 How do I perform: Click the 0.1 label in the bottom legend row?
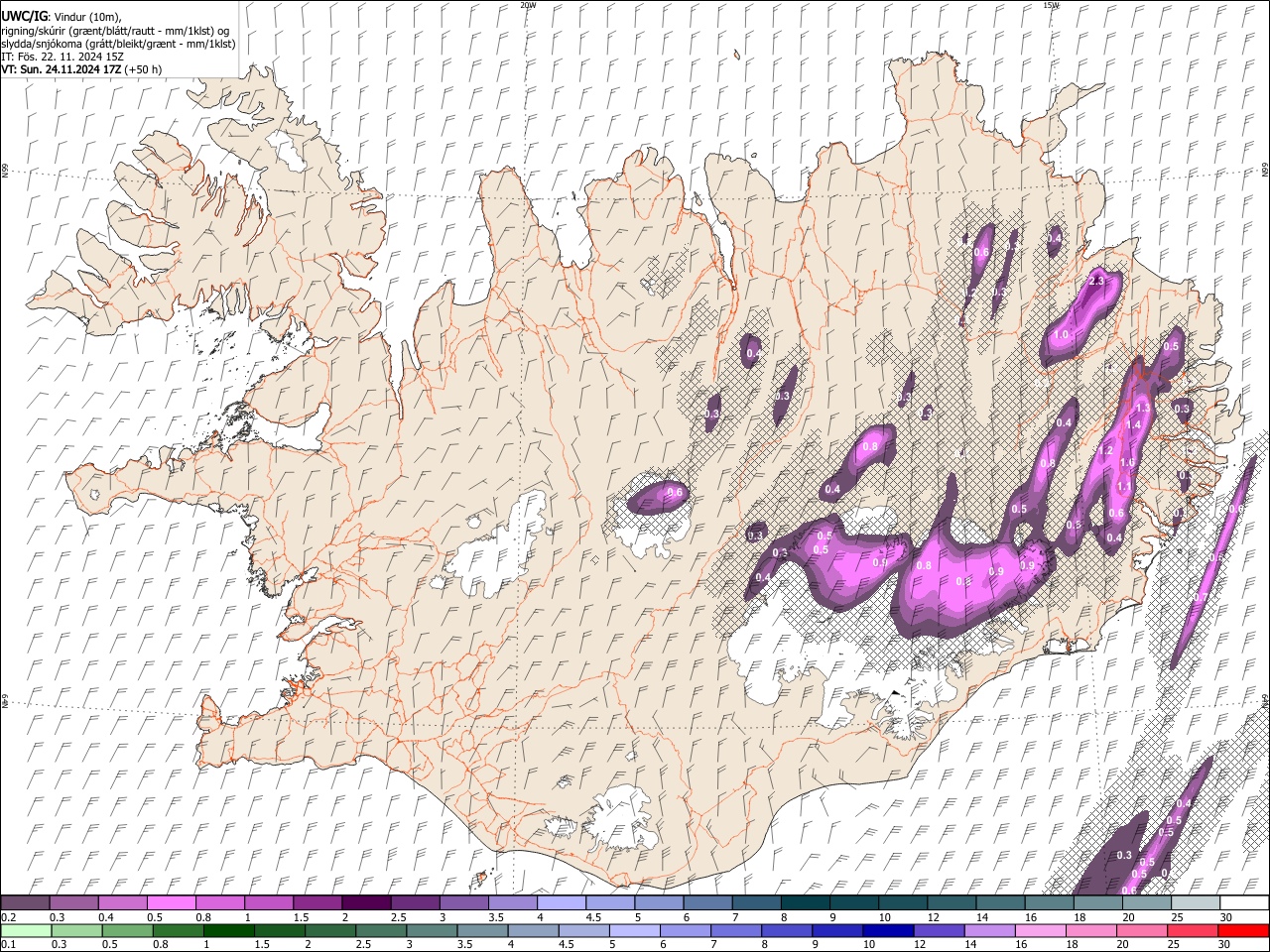point(8,945)
